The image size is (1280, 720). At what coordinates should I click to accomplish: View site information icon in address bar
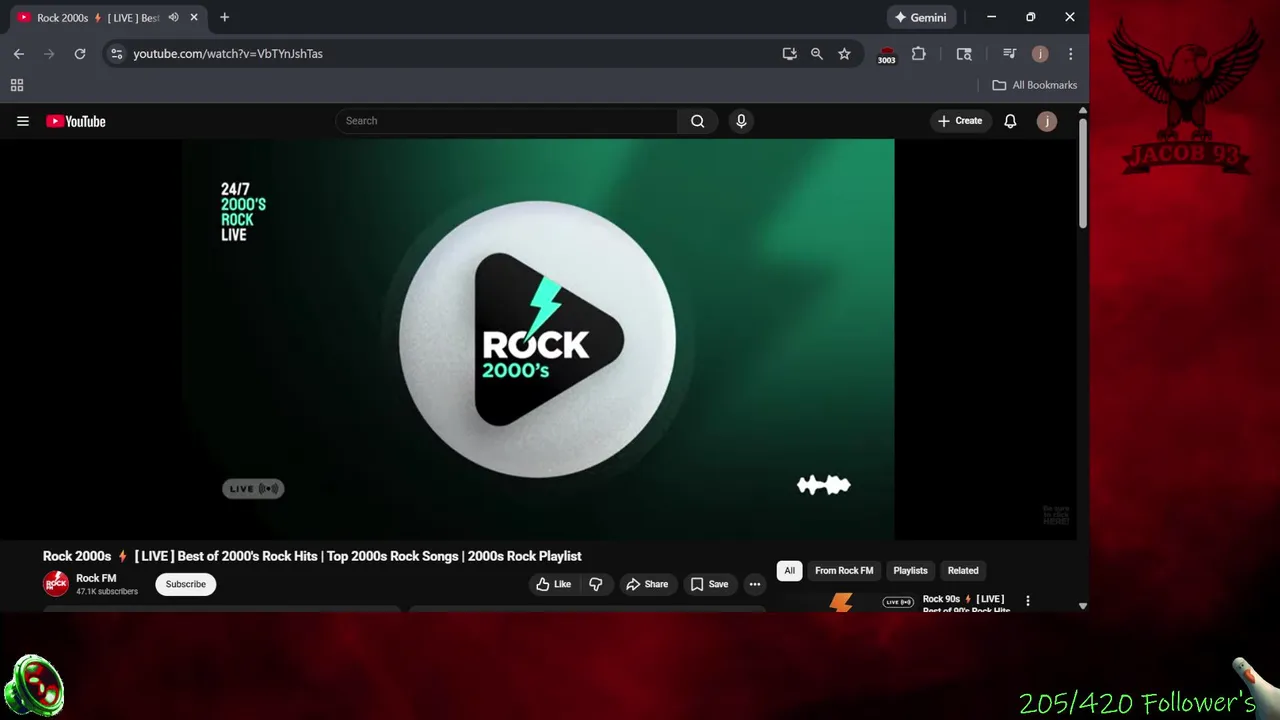(117, 54)
